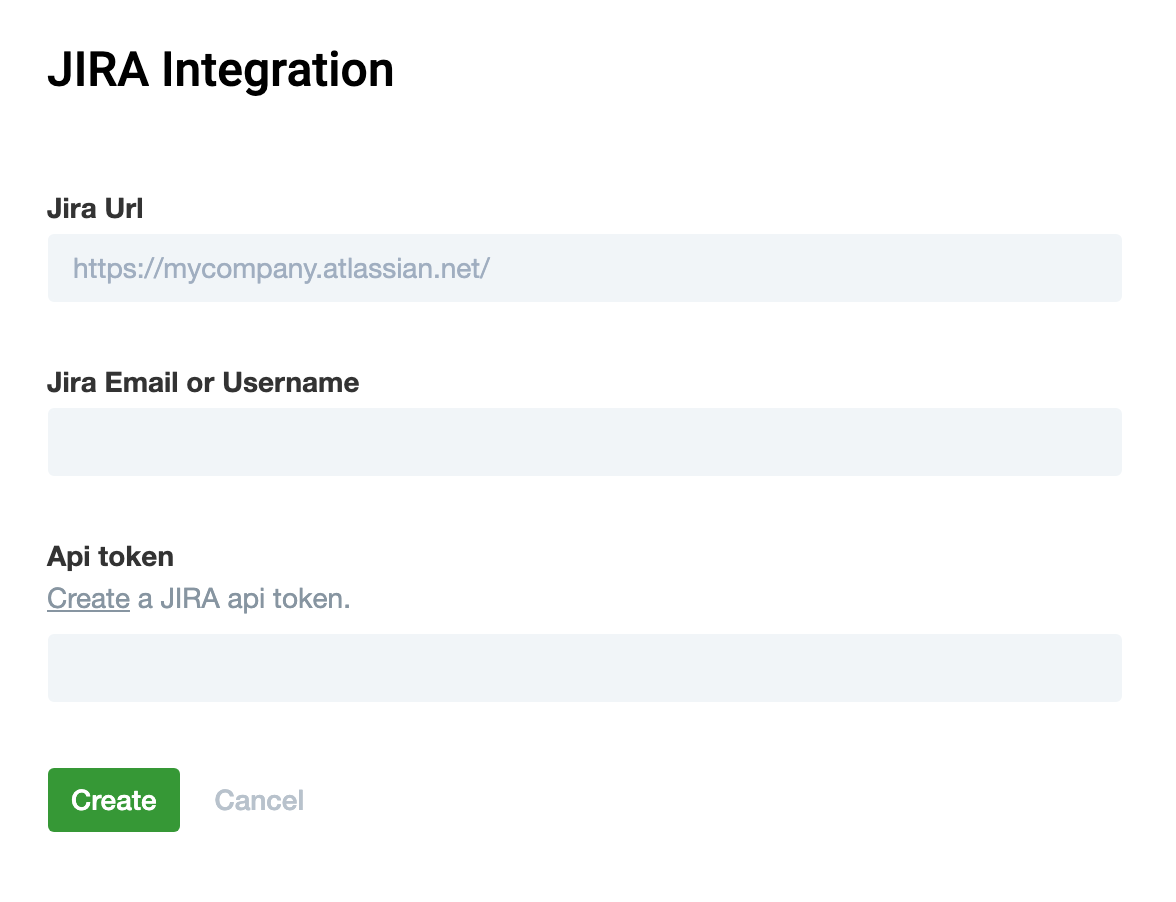Screen dimensions: 1176x902
Task: Click the "Api token" label text
Action: point(110,556)
